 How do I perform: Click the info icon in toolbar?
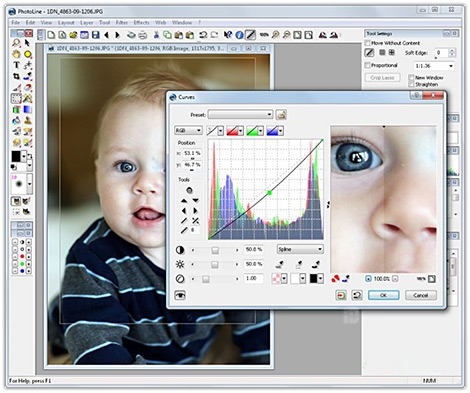click(239, 35)
